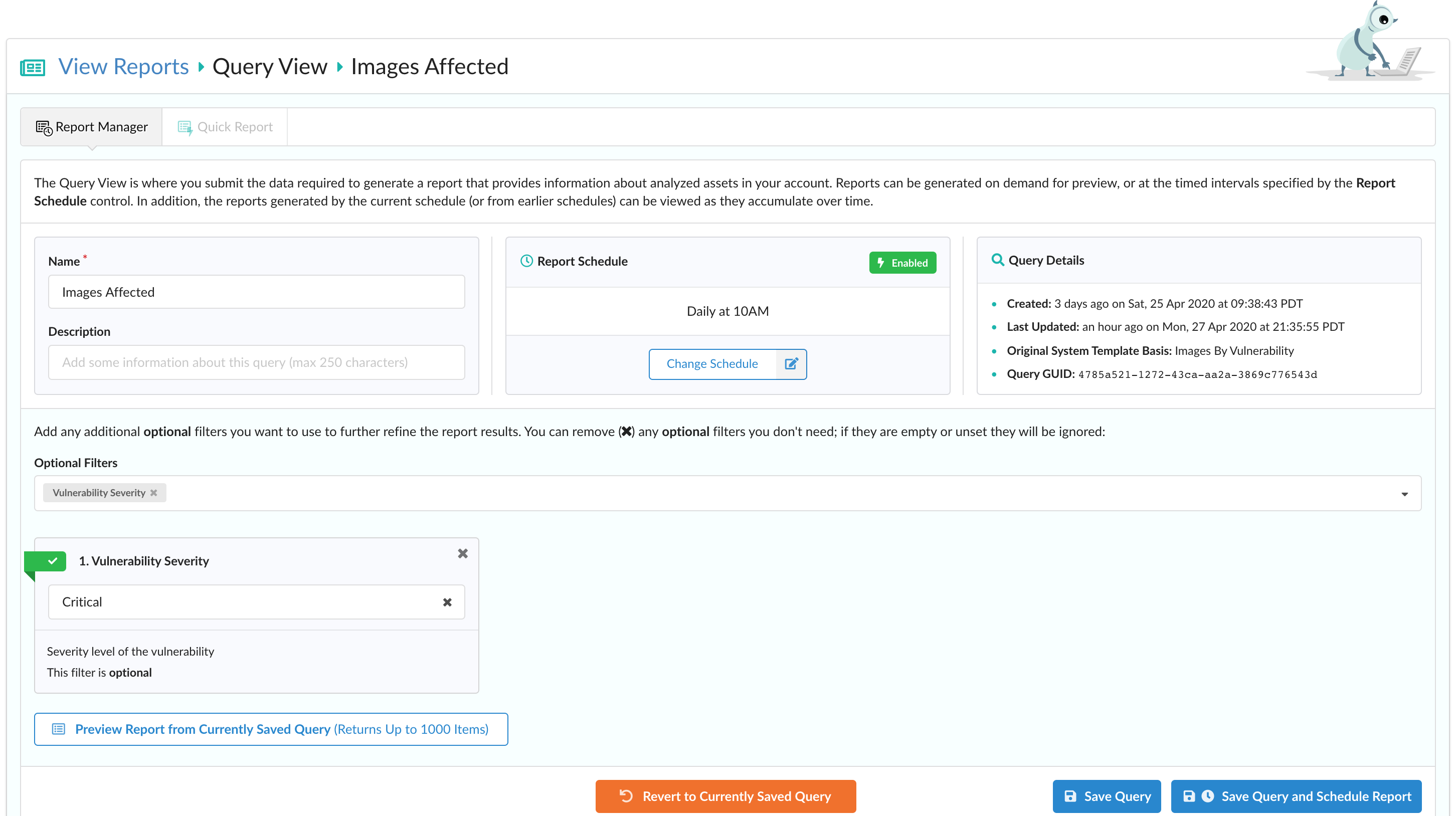This screenshot has height=816, width=1456.
Task: Toggle the Enabled report schedule switch
Action: (902, 262)
